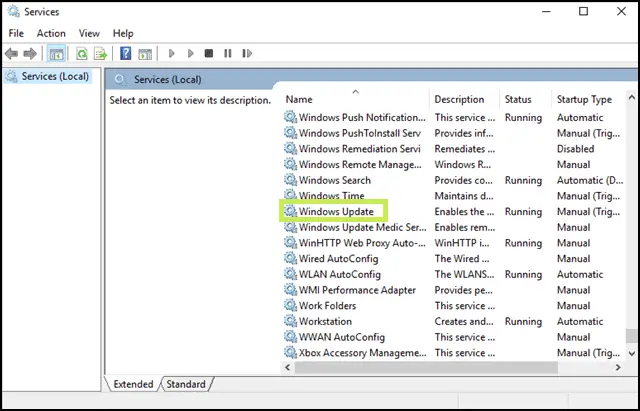Open the File menu
Screen dimensions: 640x411
(16, 33)
